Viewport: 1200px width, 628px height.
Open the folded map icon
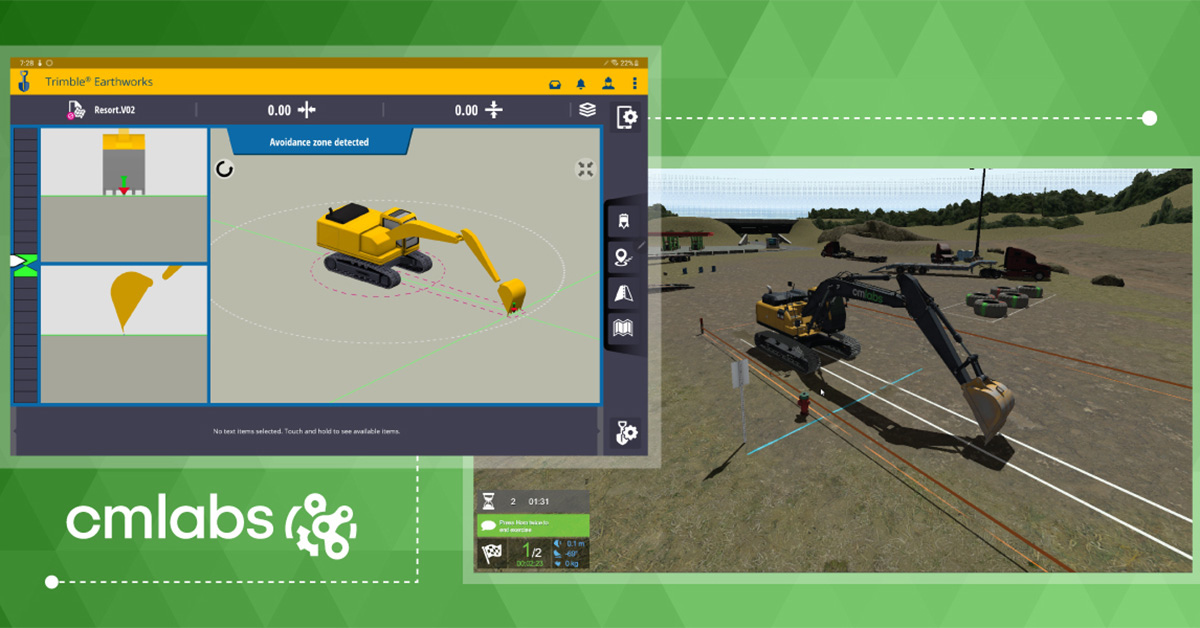tap(623, 327)
